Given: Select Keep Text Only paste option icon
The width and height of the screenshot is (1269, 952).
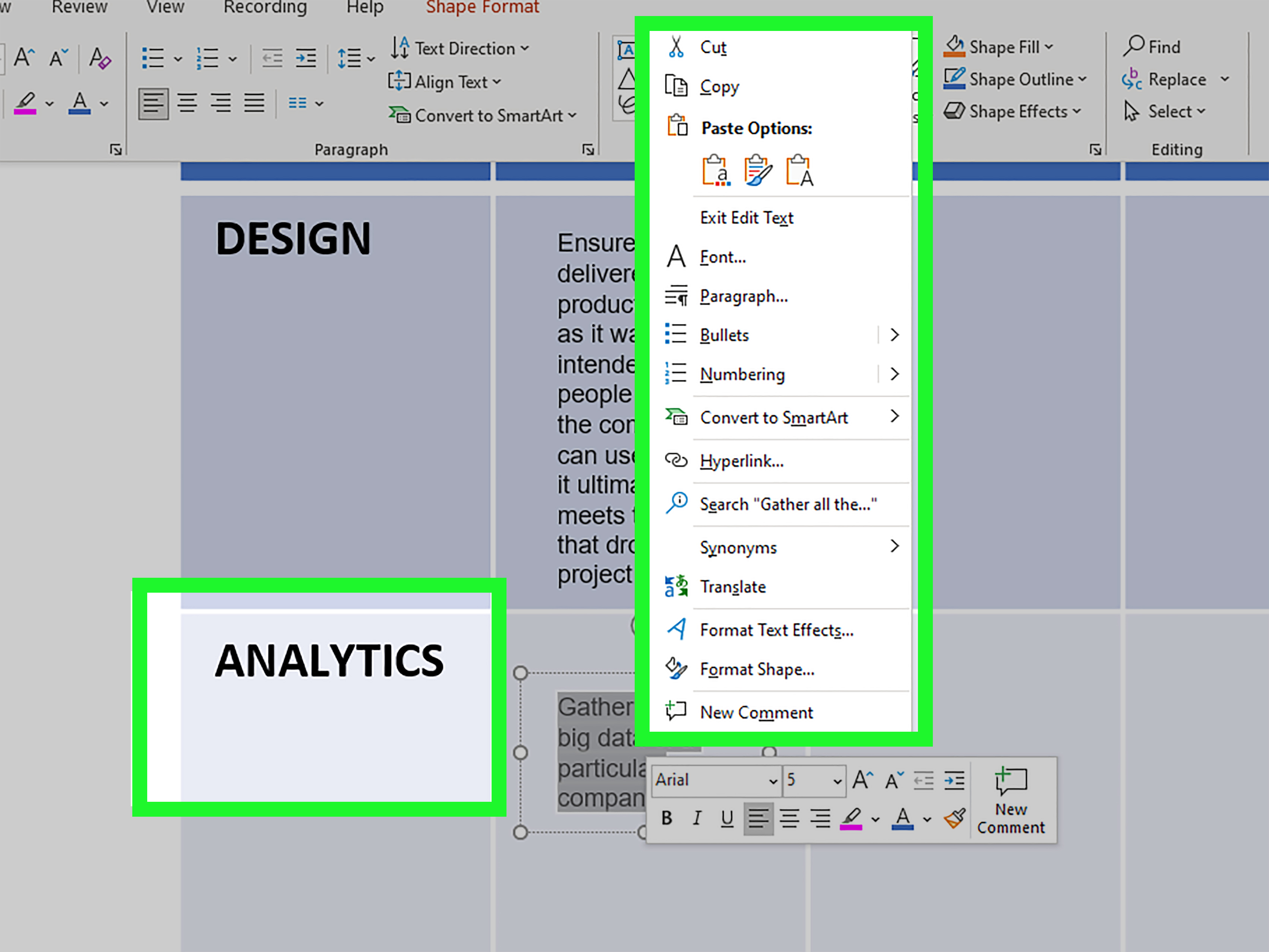Looking at the screenshot, I should click(x=800, y=170).
